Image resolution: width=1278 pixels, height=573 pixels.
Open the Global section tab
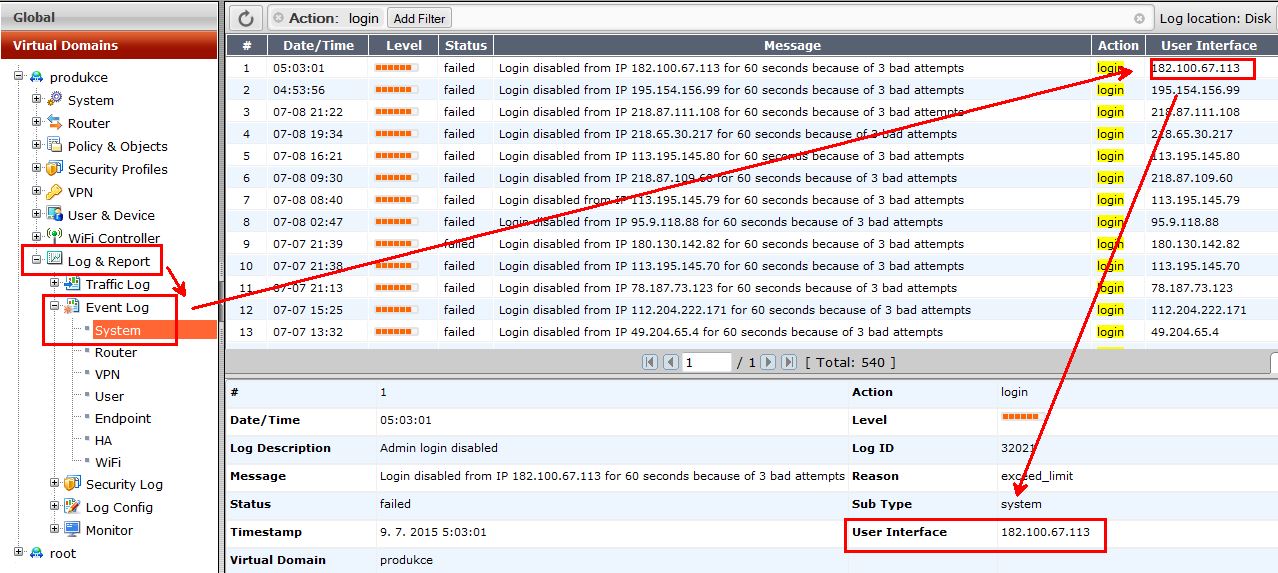(x=108, y=16)
